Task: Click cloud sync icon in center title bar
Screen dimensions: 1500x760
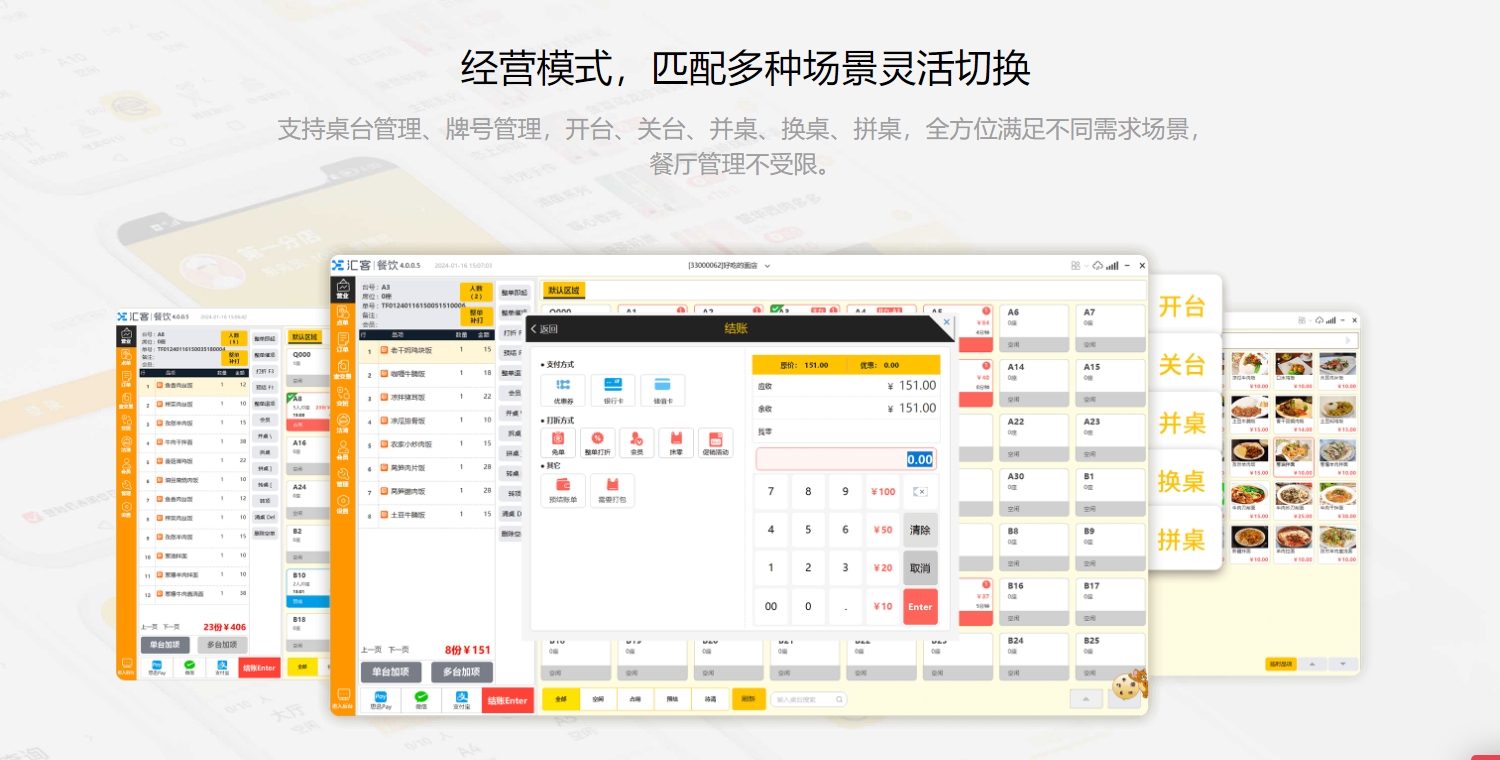Action: [x=1098, y=265]
